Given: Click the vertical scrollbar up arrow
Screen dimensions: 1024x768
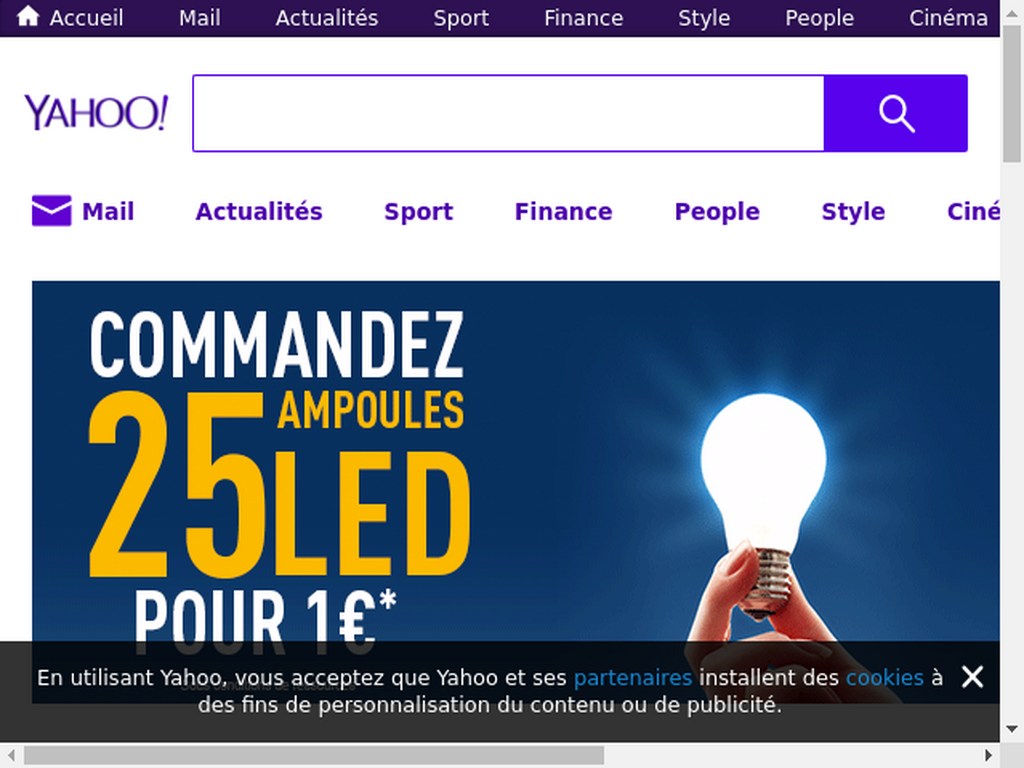Looking at the screenshot, I should coord(1012,12).
